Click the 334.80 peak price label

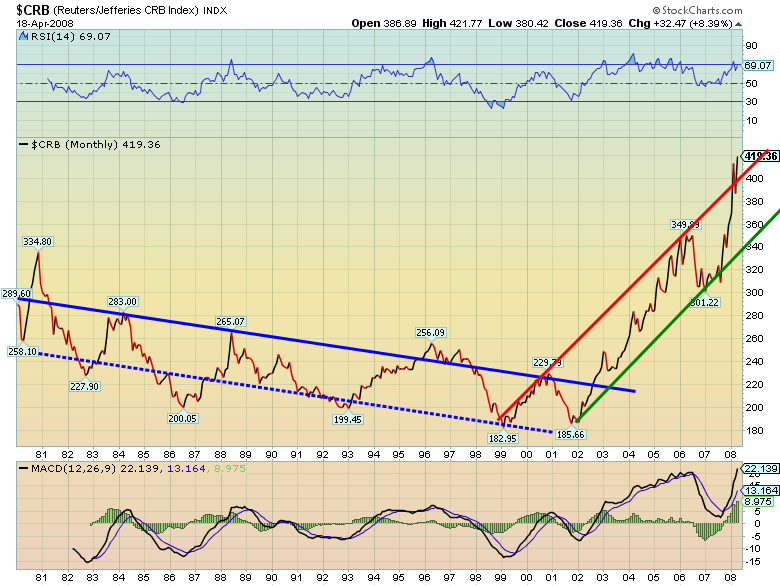pyautogui.click(x=37, y=242)
